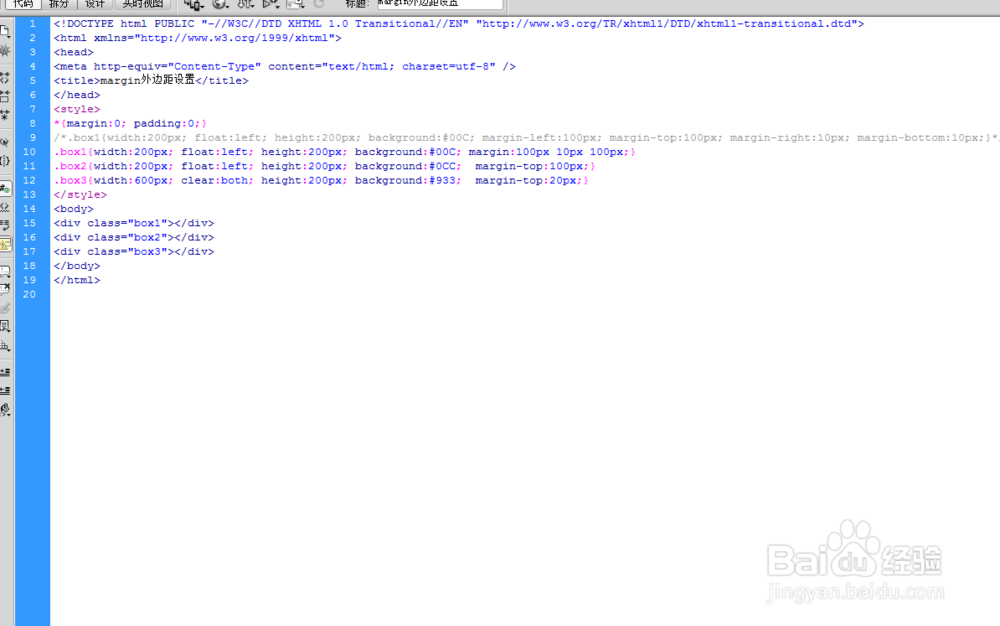This screenshot has width=1000, height=626.
Task: Toggle line numbers display
Action: click(5, 188)
